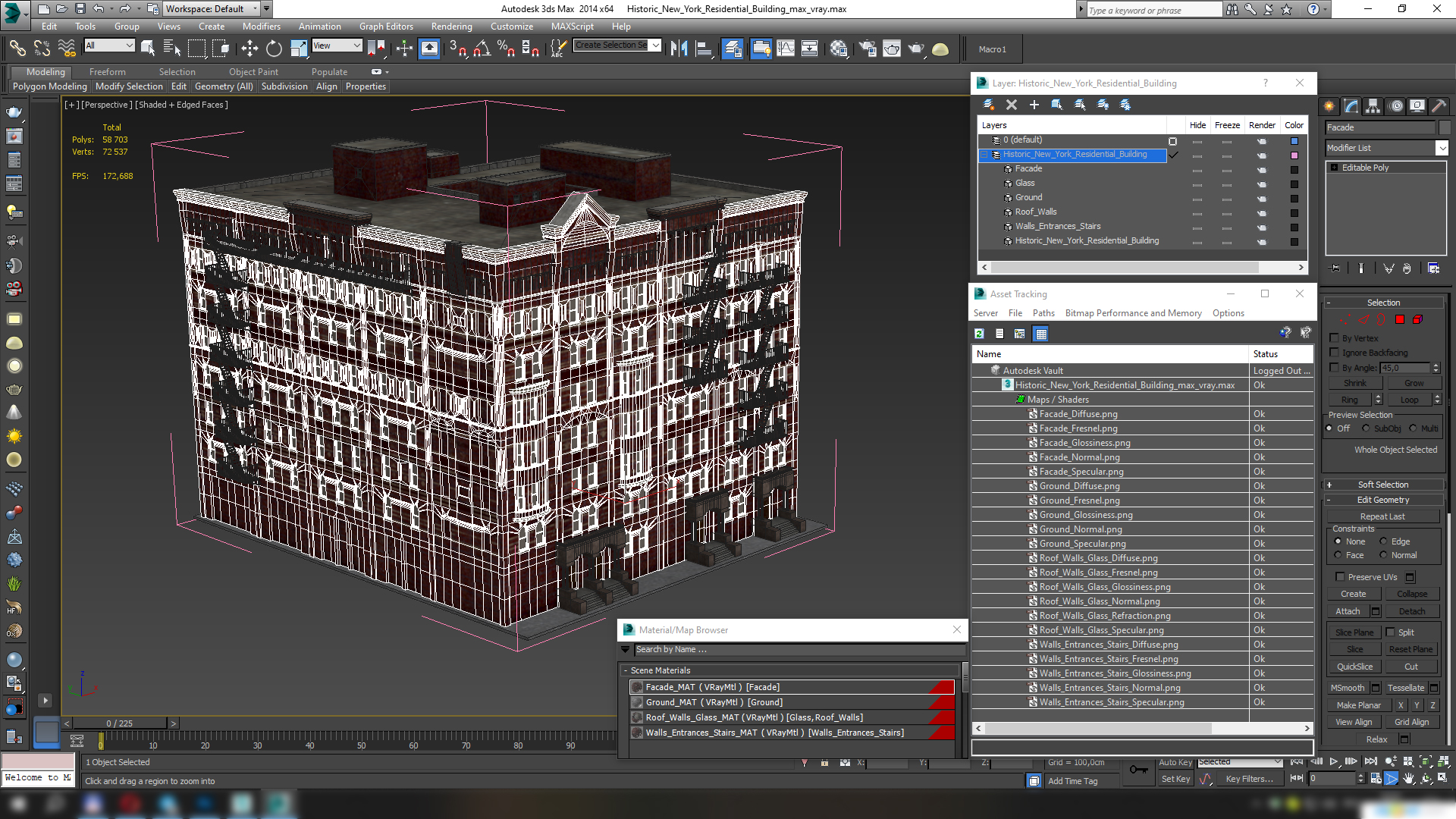Click the Grow selection button

tap(1414, 383)
